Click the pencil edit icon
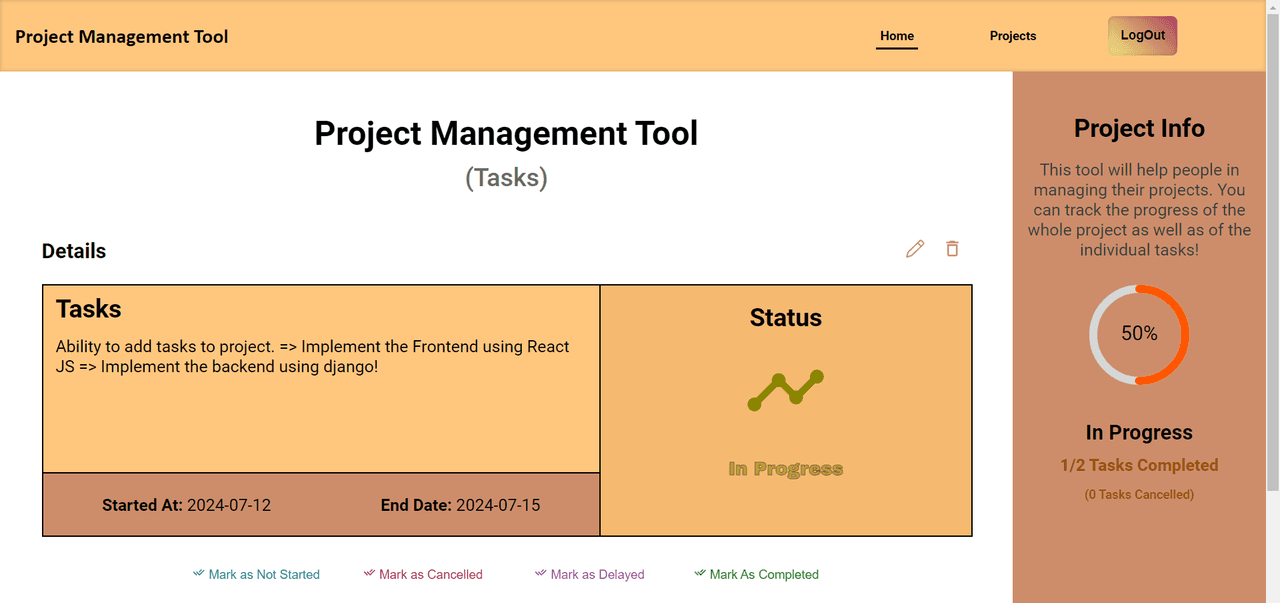1280x603 pixels. [x=914, y=249]
